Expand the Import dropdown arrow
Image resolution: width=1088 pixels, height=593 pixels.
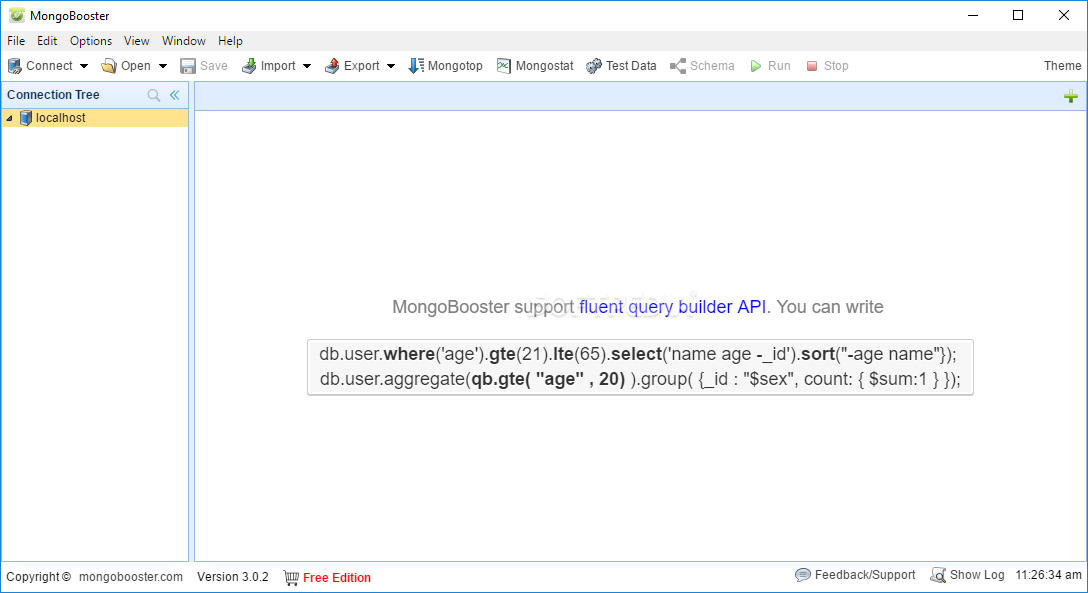pos(307,66)
